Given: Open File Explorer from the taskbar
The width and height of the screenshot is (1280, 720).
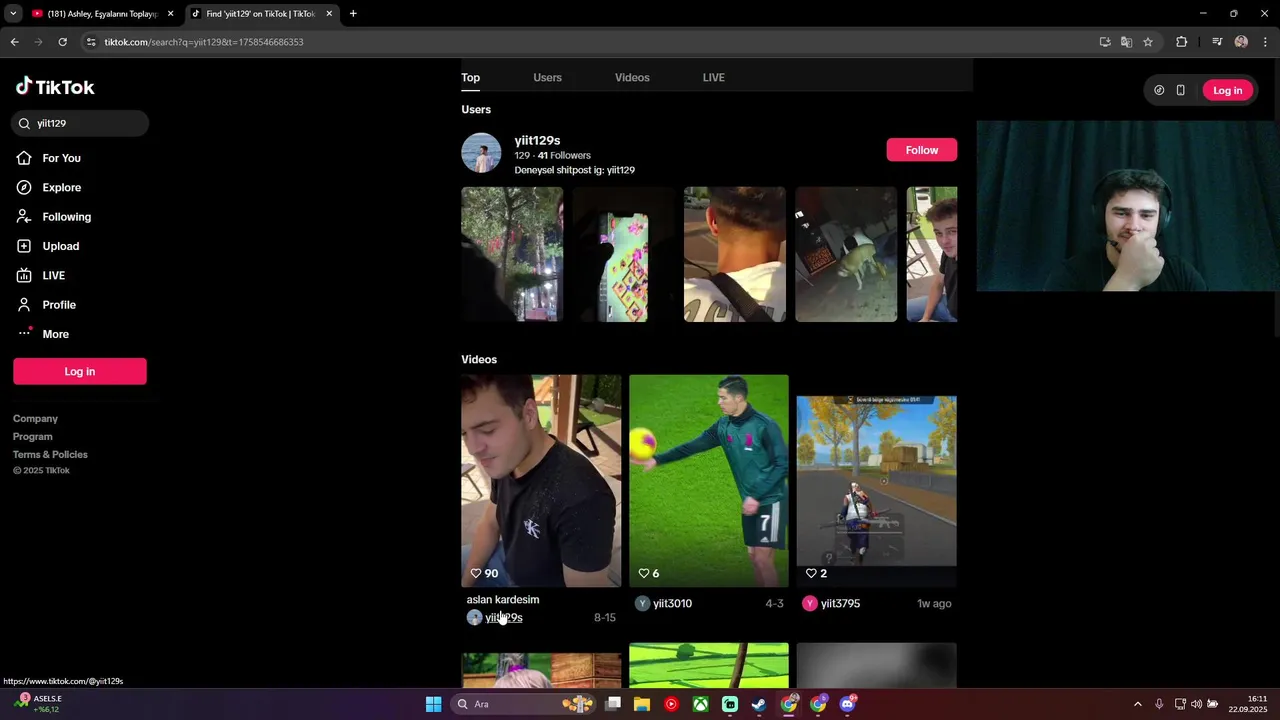Looking at the screenshot, I should tap(642, 704).
